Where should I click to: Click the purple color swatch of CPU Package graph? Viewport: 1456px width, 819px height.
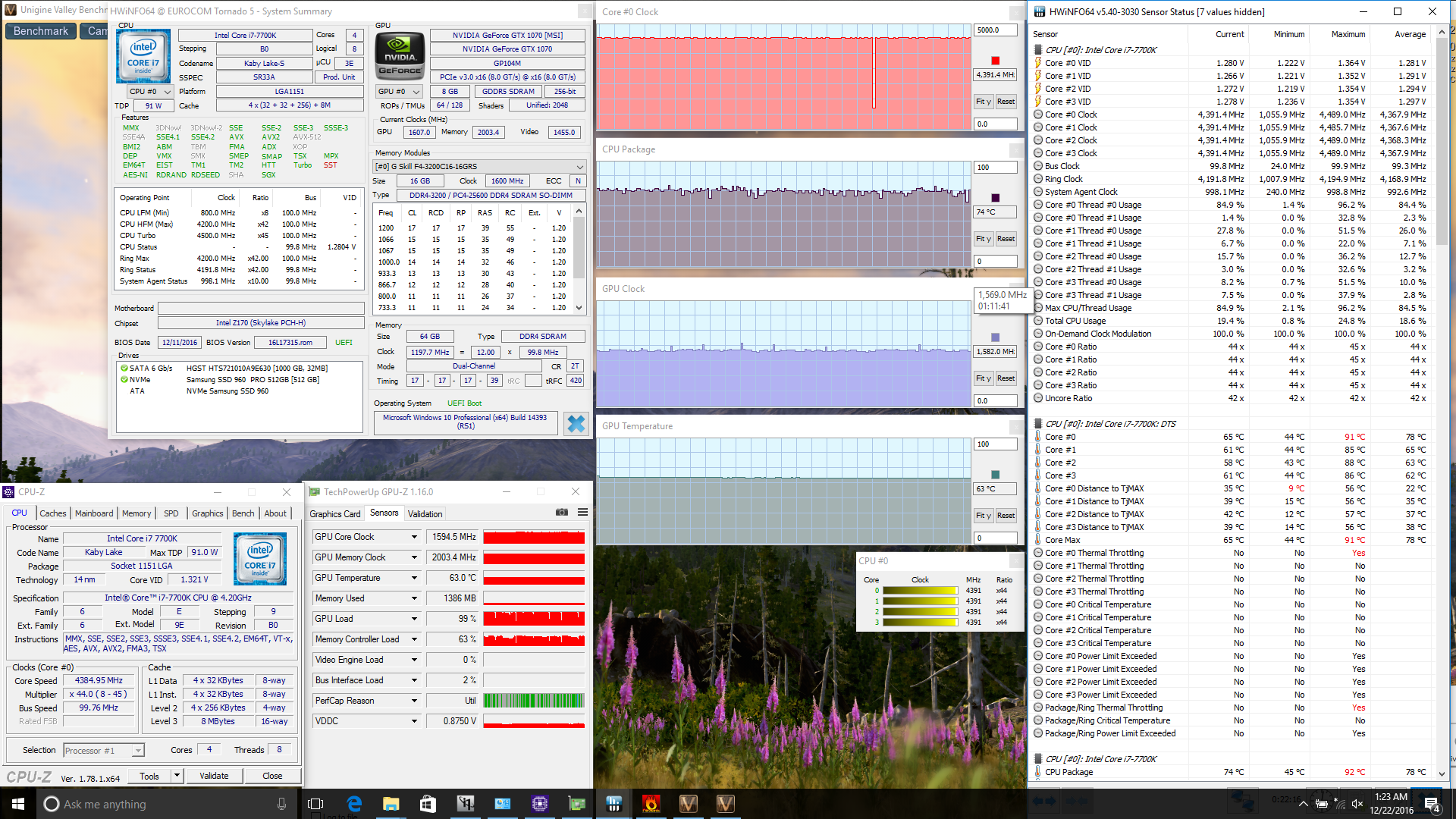click(995, 198)
